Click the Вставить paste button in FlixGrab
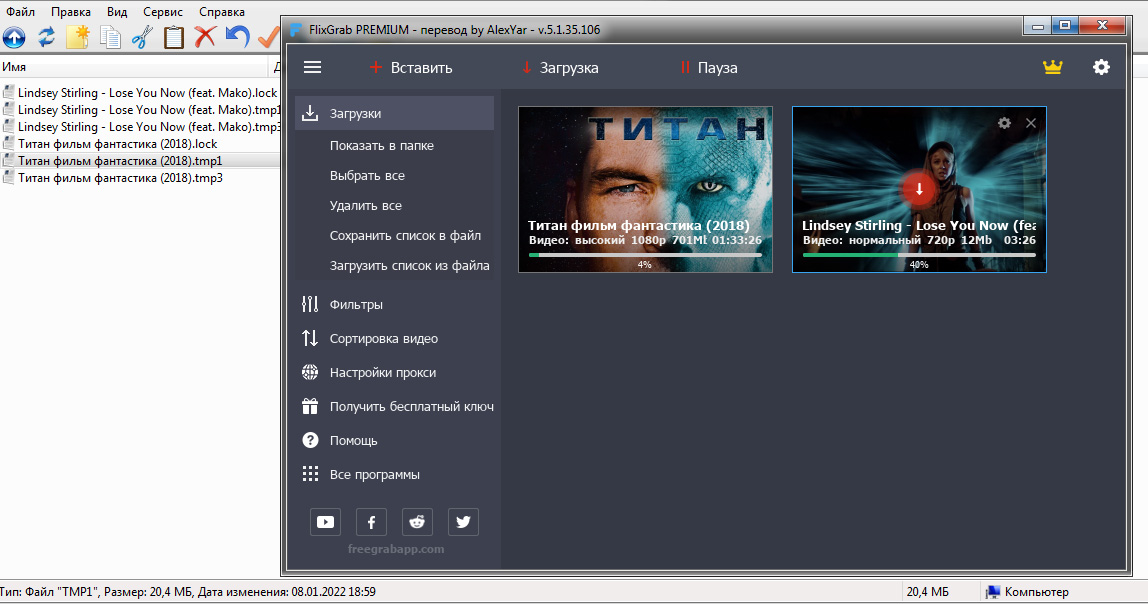Screen dimensions: 1148x604 (411, 67)
